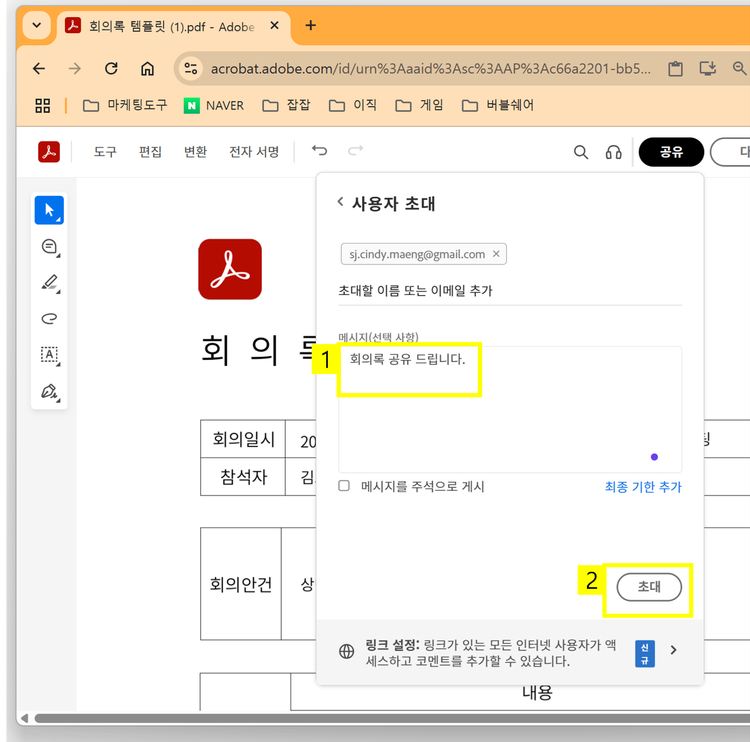Click the 회의안건 table cell

pos(241,584)
